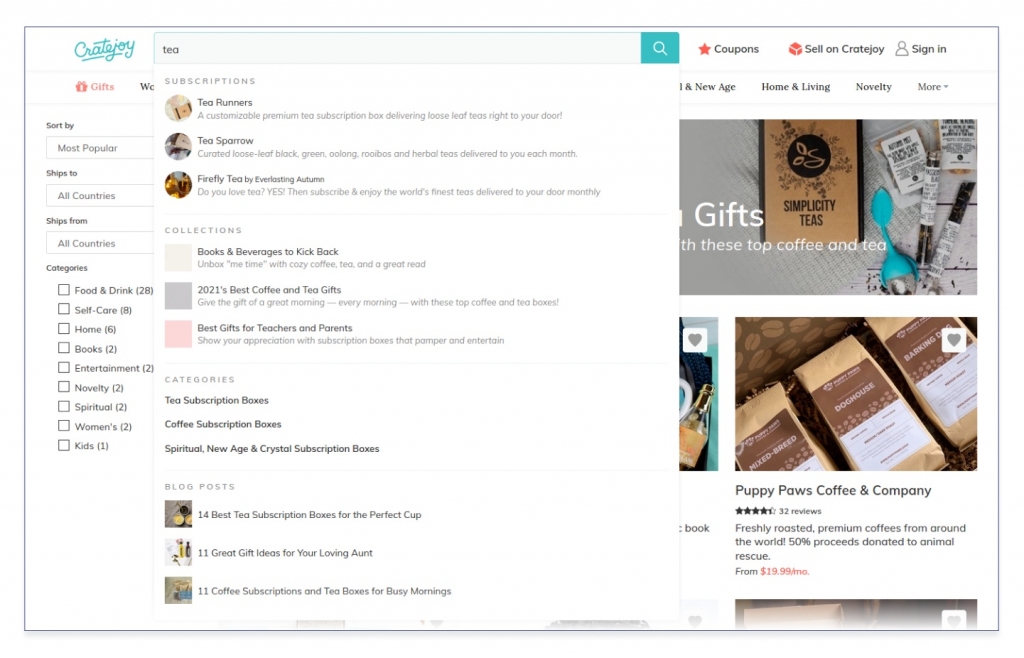Select Tea Runners subscription suggestion
Viewport: 1024px width, 658px height.
[417, 108]
